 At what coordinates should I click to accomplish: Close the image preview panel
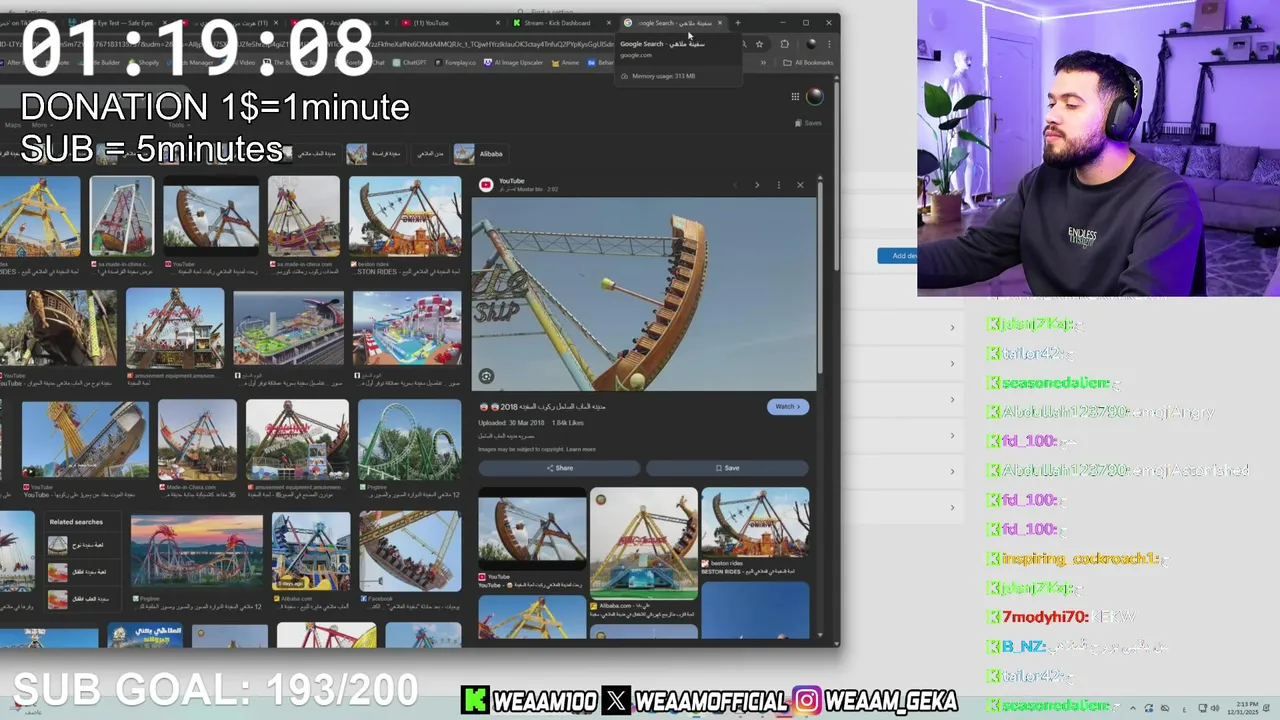click(800, 185)
